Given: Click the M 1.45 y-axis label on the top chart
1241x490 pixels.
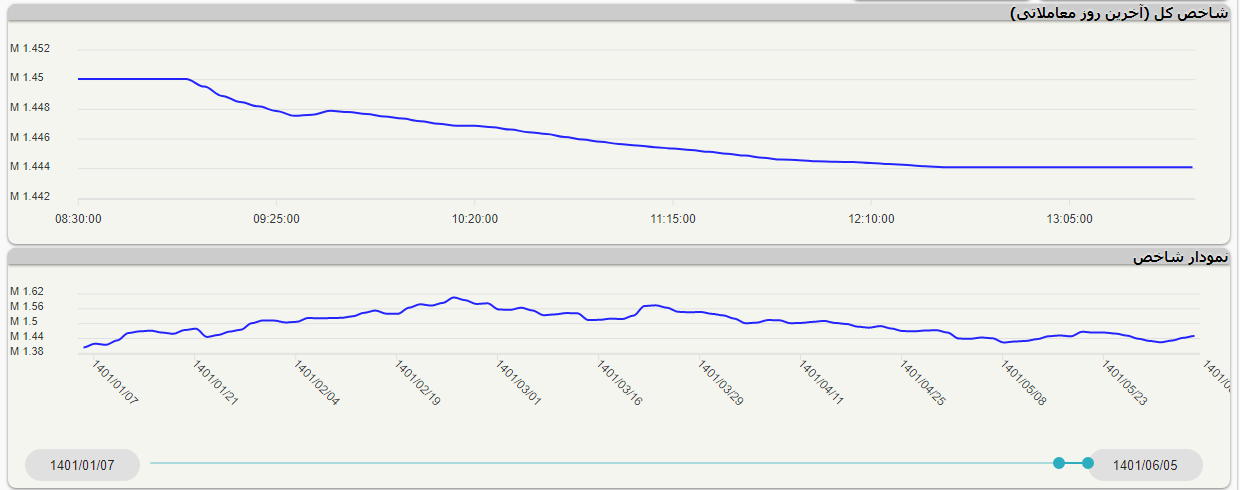Looking at the screenshot, I should click(27, 78).
